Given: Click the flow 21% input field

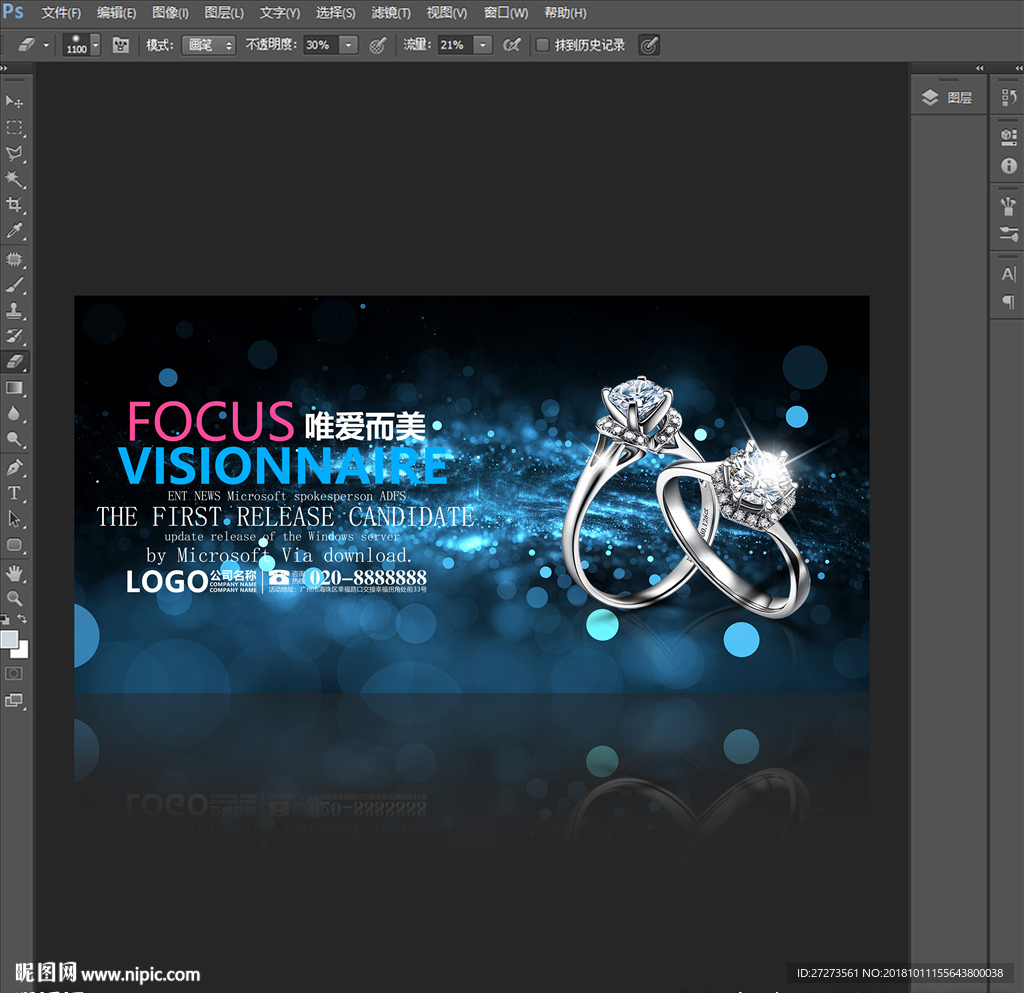Looking at the screenshot, I should (x=455, y=45).
